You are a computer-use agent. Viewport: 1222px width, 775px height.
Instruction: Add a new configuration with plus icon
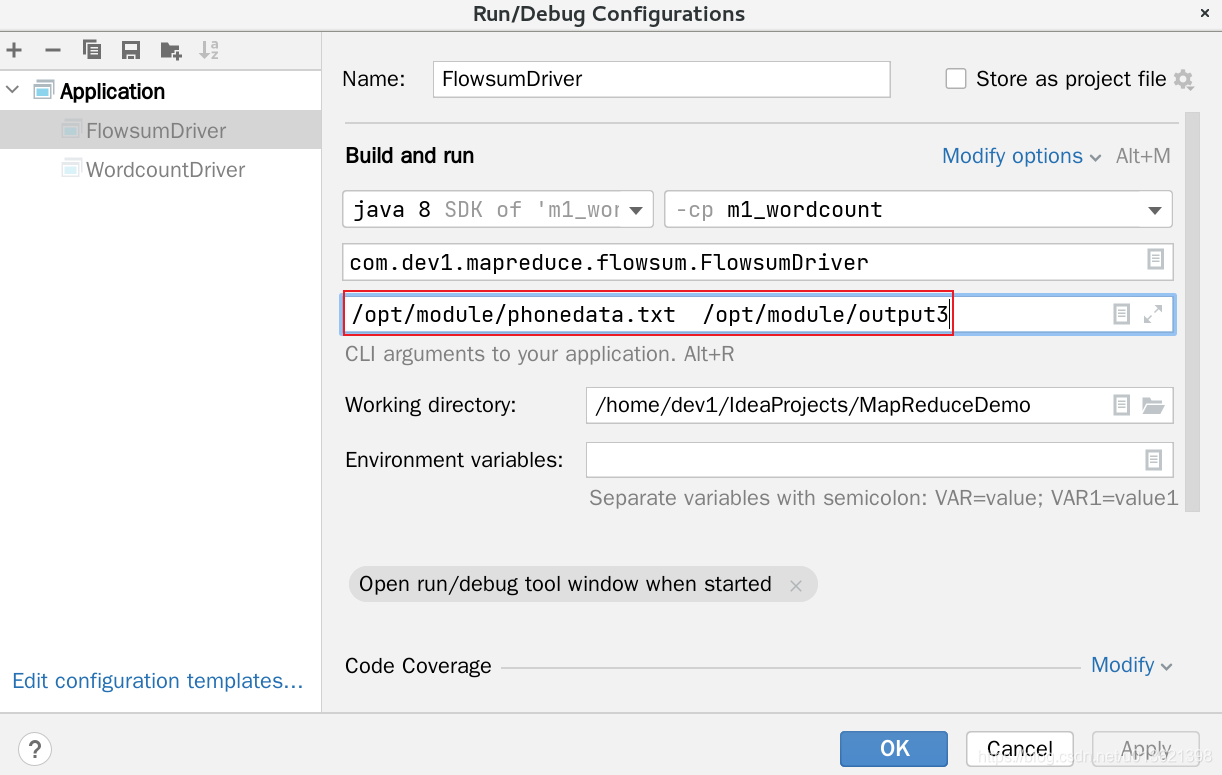click(x=14, y=50)
